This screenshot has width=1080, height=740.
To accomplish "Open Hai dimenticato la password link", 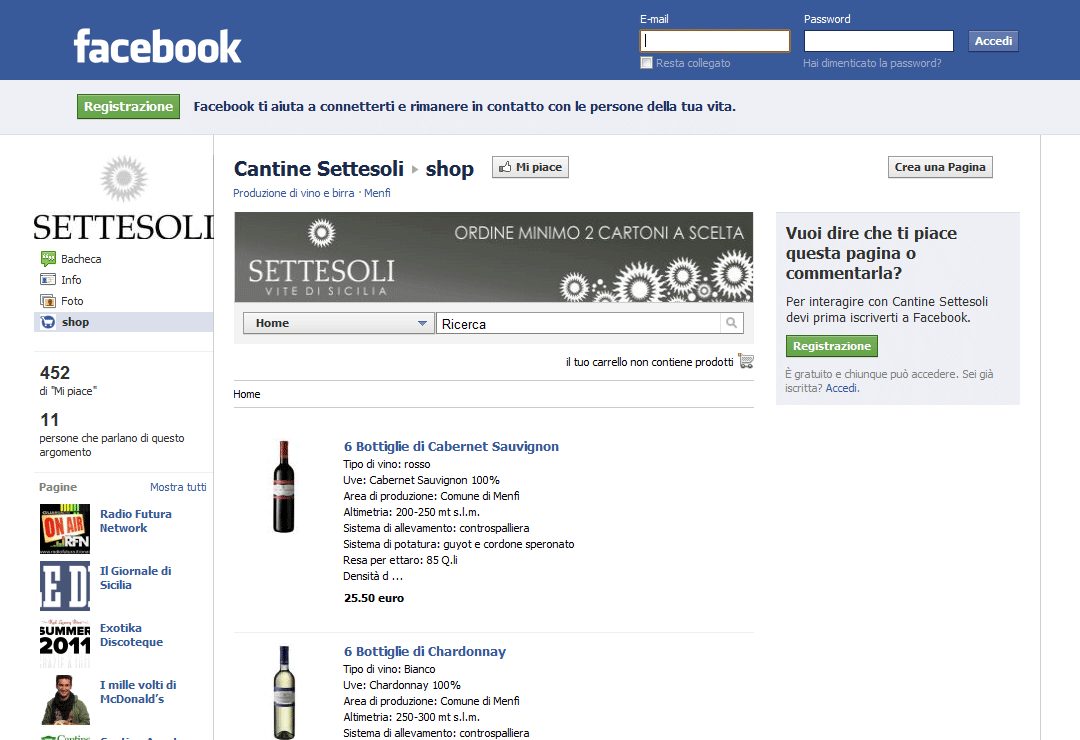I will click(x=872, y=63).
